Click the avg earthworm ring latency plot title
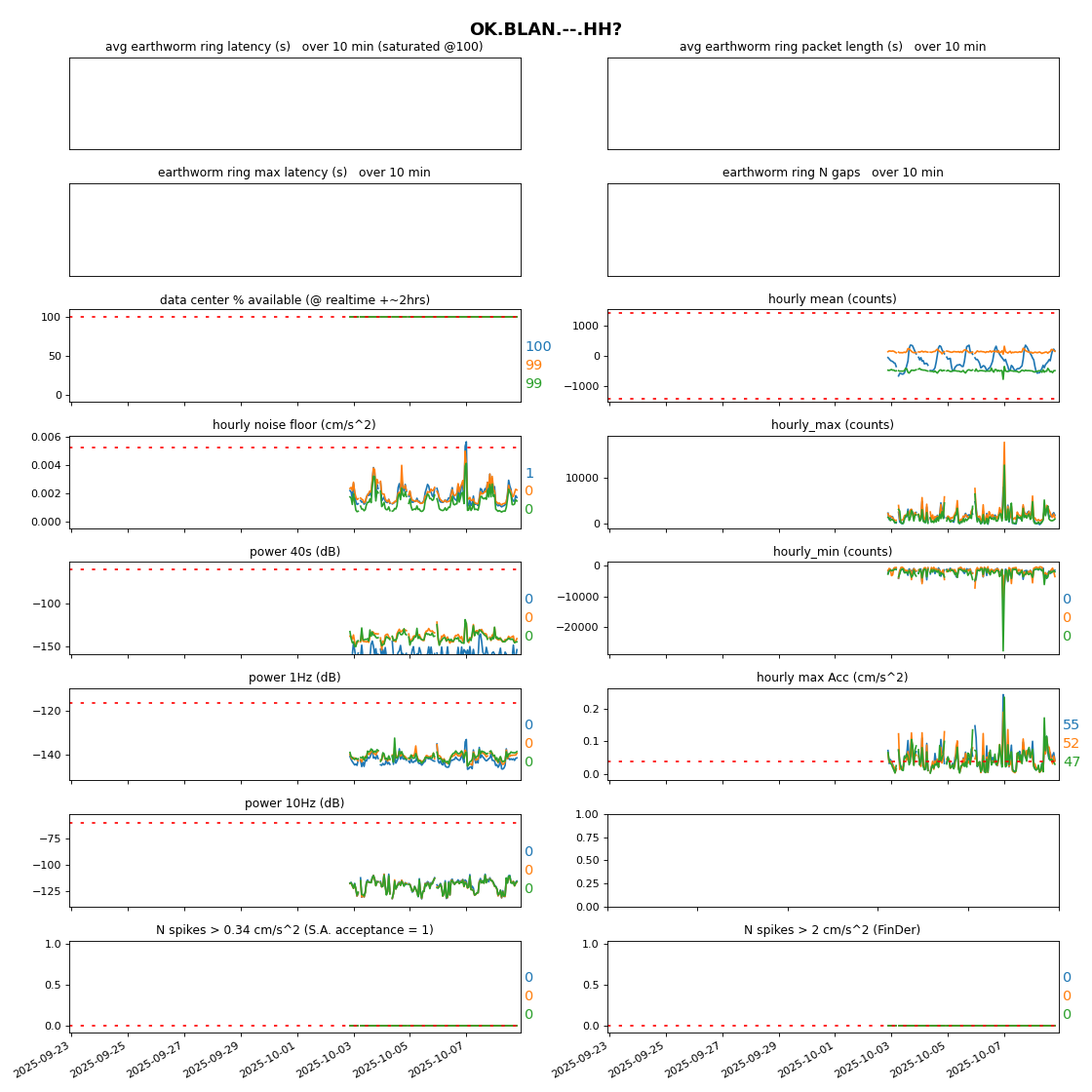The width and height of the screenshot is (1092, 1092). point(293,47)
